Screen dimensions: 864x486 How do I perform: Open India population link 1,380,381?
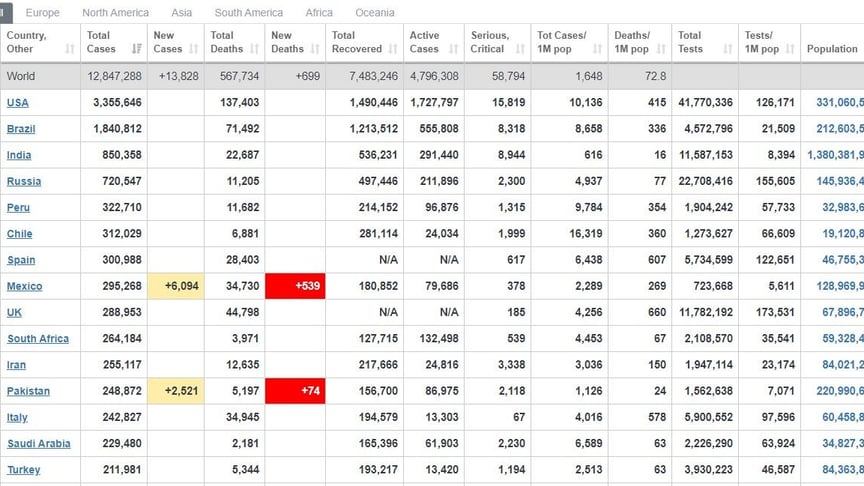[x=835, y=155]
